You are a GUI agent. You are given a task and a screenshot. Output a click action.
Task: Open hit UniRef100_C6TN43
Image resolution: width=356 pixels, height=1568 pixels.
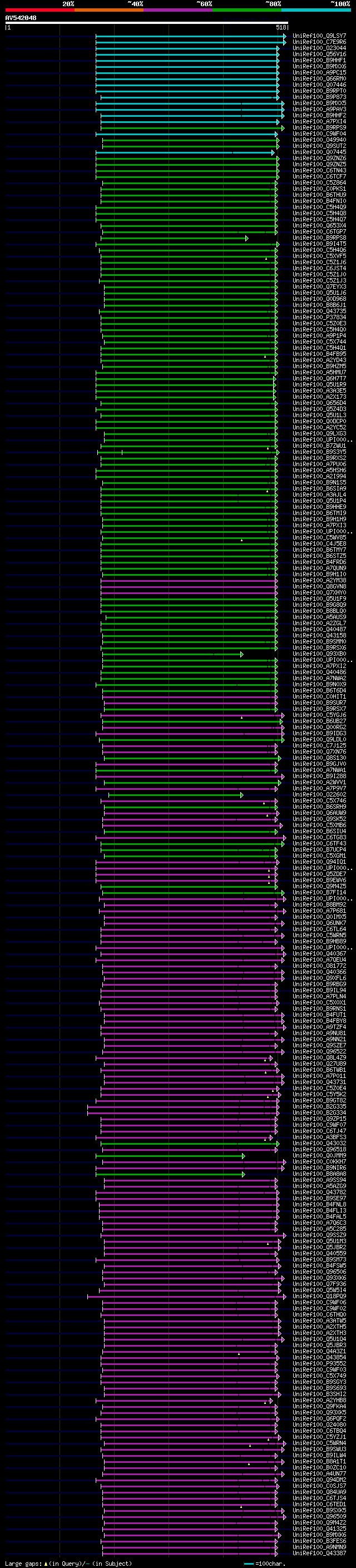pyautogui.click(x=319, y=170)
